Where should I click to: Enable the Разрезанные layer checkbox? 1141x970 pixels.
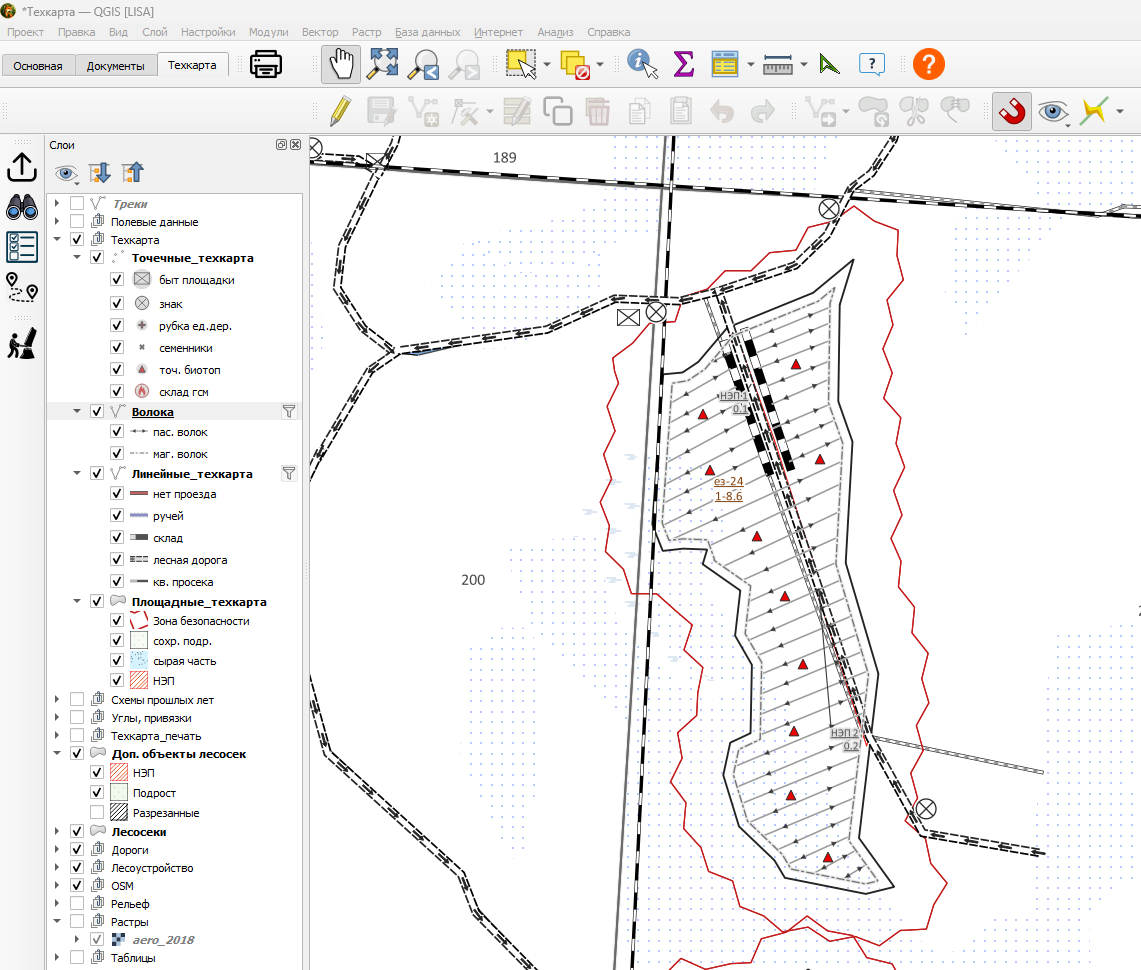[x=97, y=812]
